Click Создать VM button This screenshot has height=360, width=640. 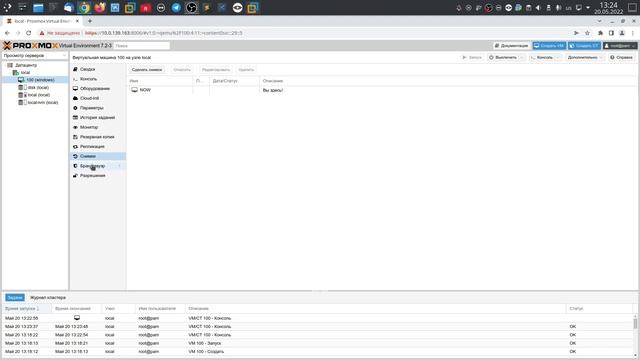[x=549, y=46]
